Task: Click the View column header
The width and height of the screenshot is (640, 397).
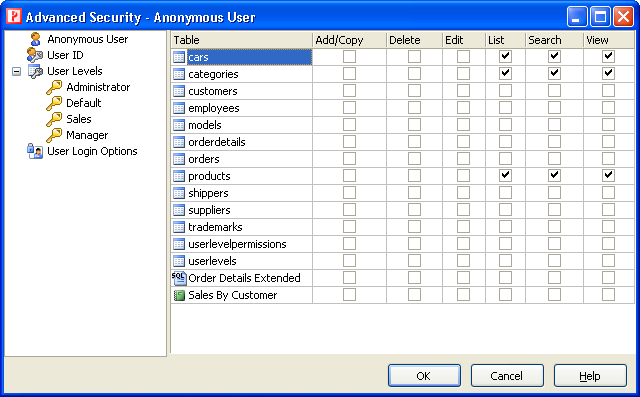Action: click(609, 40)
